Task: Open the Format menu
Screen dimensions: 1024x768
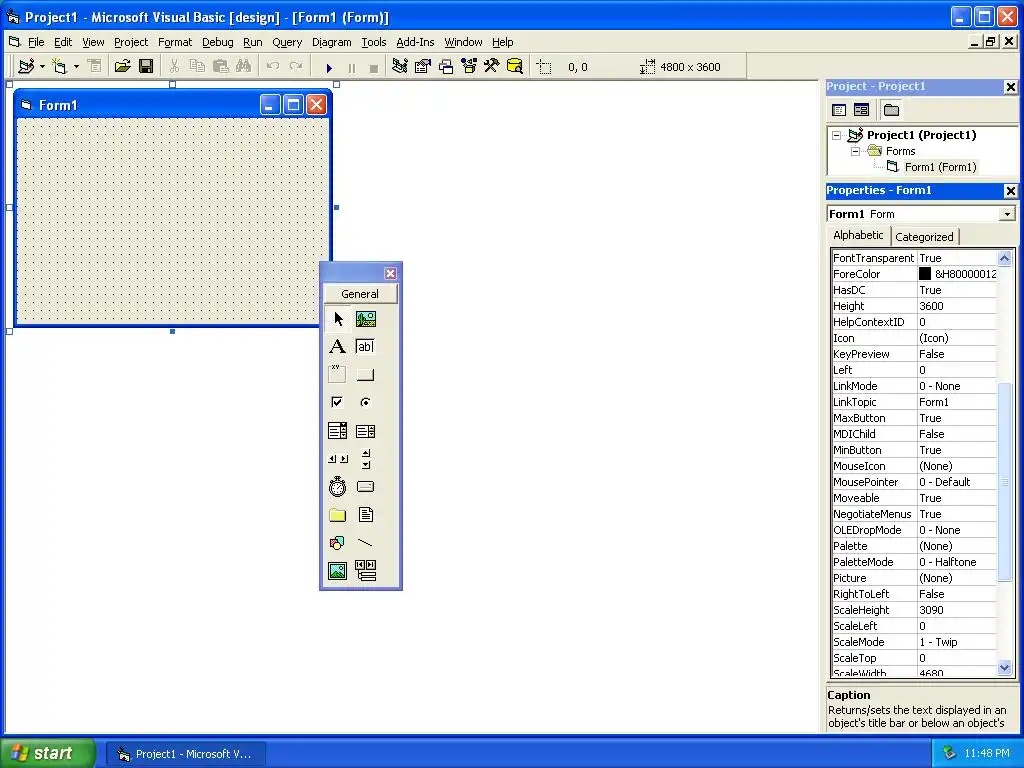Action: (x=175, y=42)
